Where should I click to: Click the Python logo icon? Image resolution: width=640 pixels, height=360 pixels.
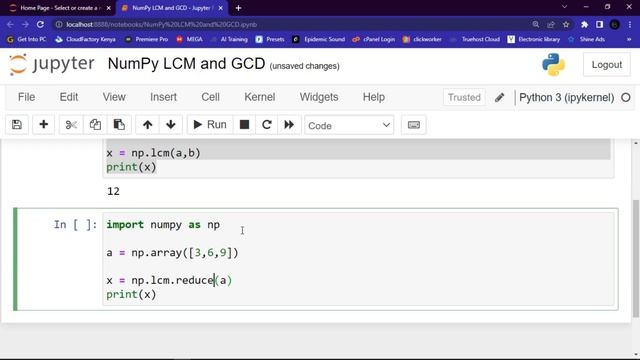pyautogui.click(x=553, y=64)
